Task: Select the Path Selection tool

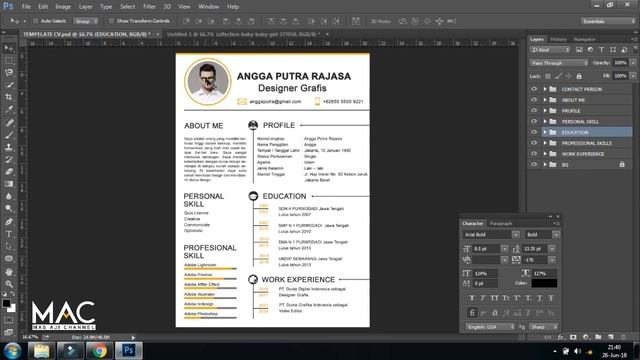Action: coord(9,246)
